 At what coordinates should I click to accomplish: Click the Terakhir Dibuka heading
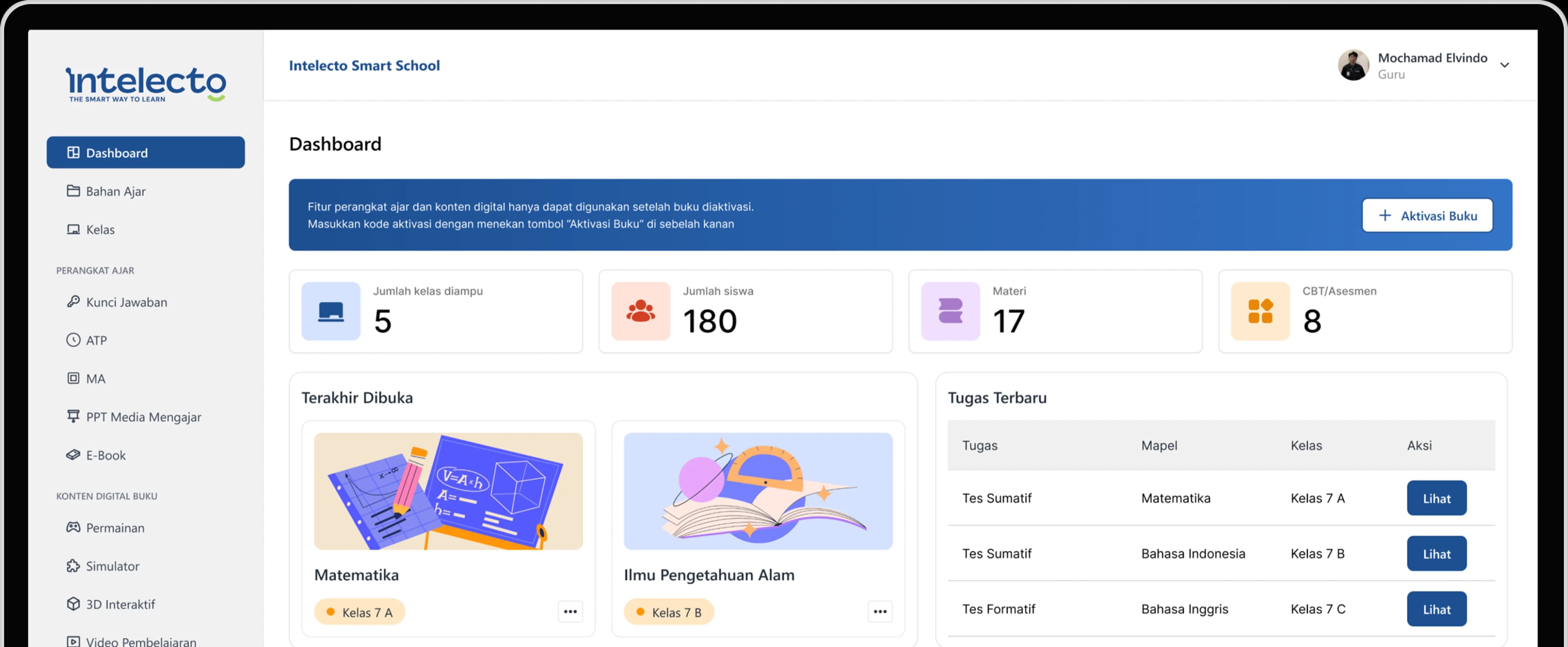[357, 398]
